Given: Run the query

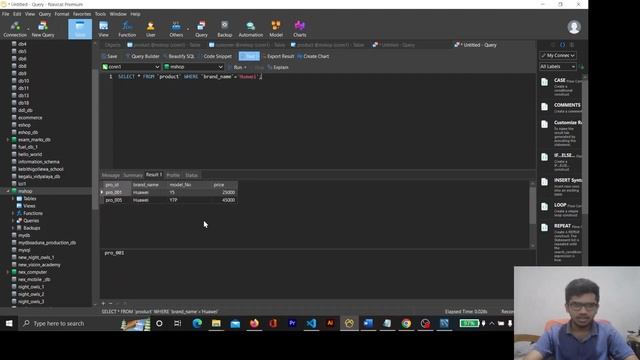Looking at the screenshot, I should 238,67.
